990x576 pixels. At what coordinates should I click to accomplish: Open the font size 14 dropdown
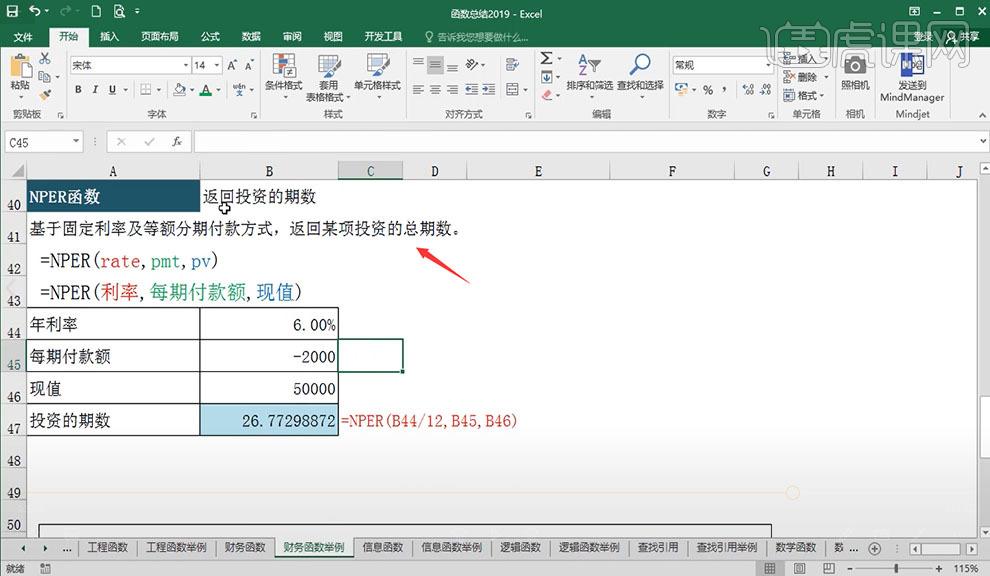[217, 65]
